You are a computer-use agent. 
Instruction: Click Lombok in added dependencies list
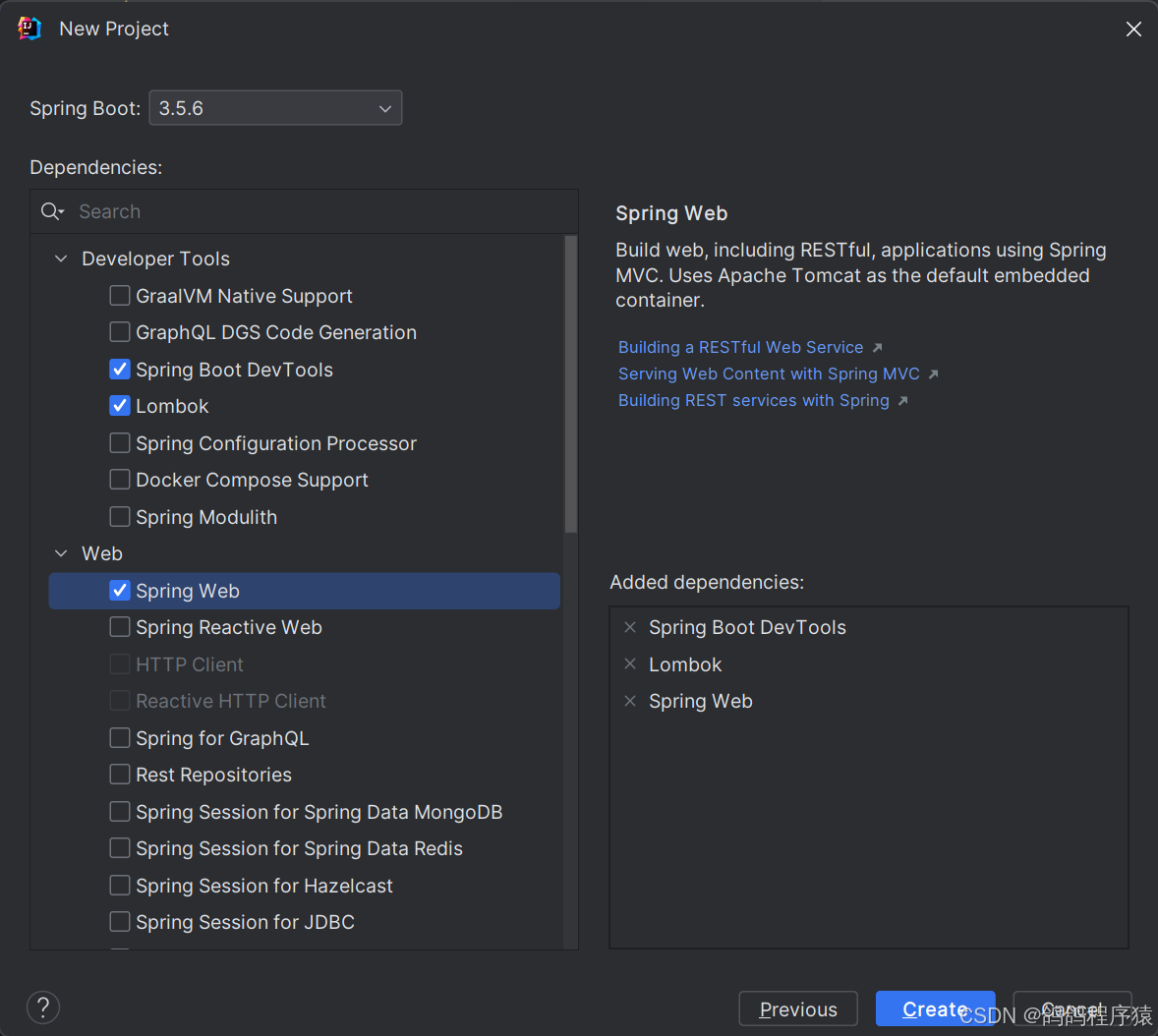coord(685,664)
